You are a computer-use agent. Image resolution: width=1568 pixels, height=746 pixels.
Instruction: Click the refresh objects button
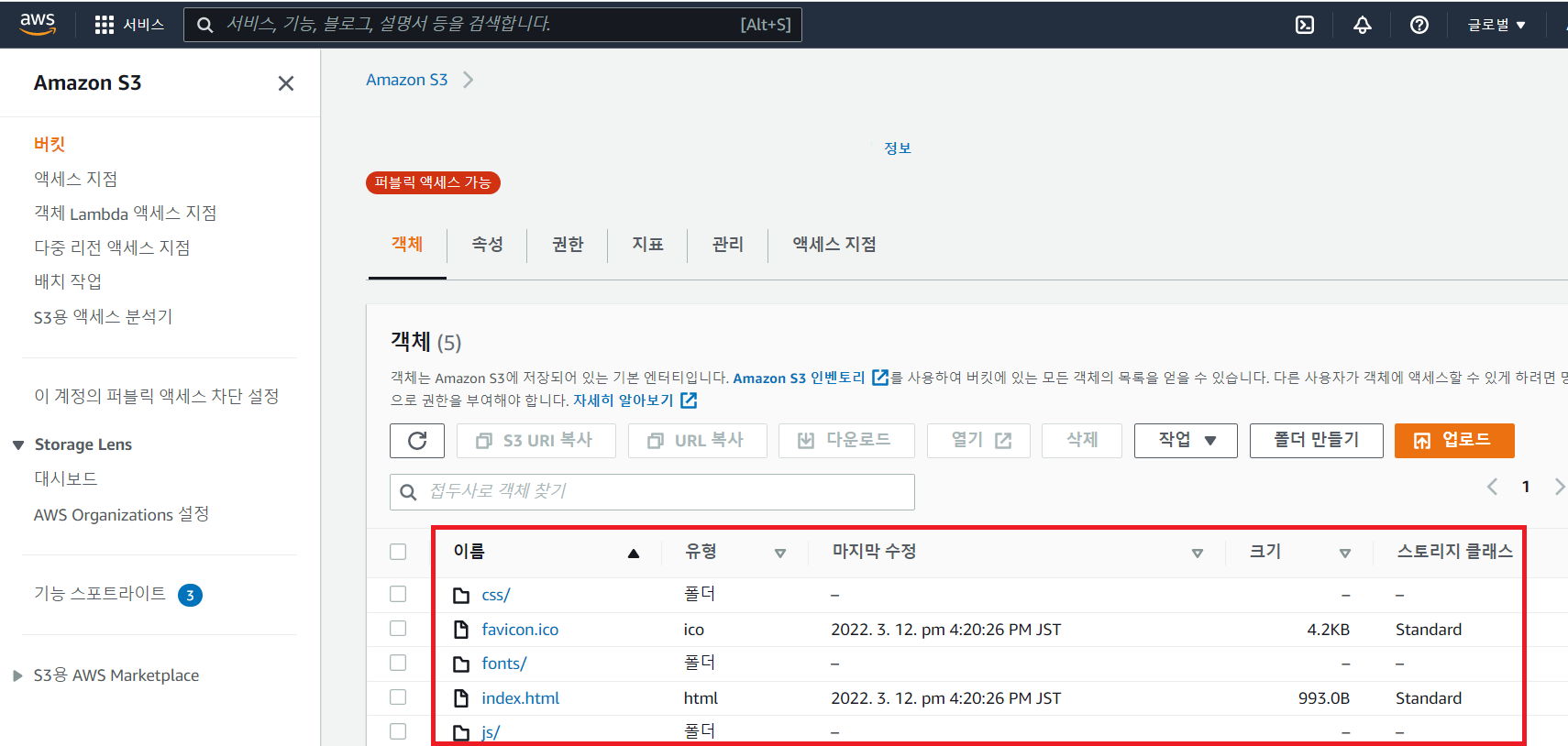coord(417,441)
